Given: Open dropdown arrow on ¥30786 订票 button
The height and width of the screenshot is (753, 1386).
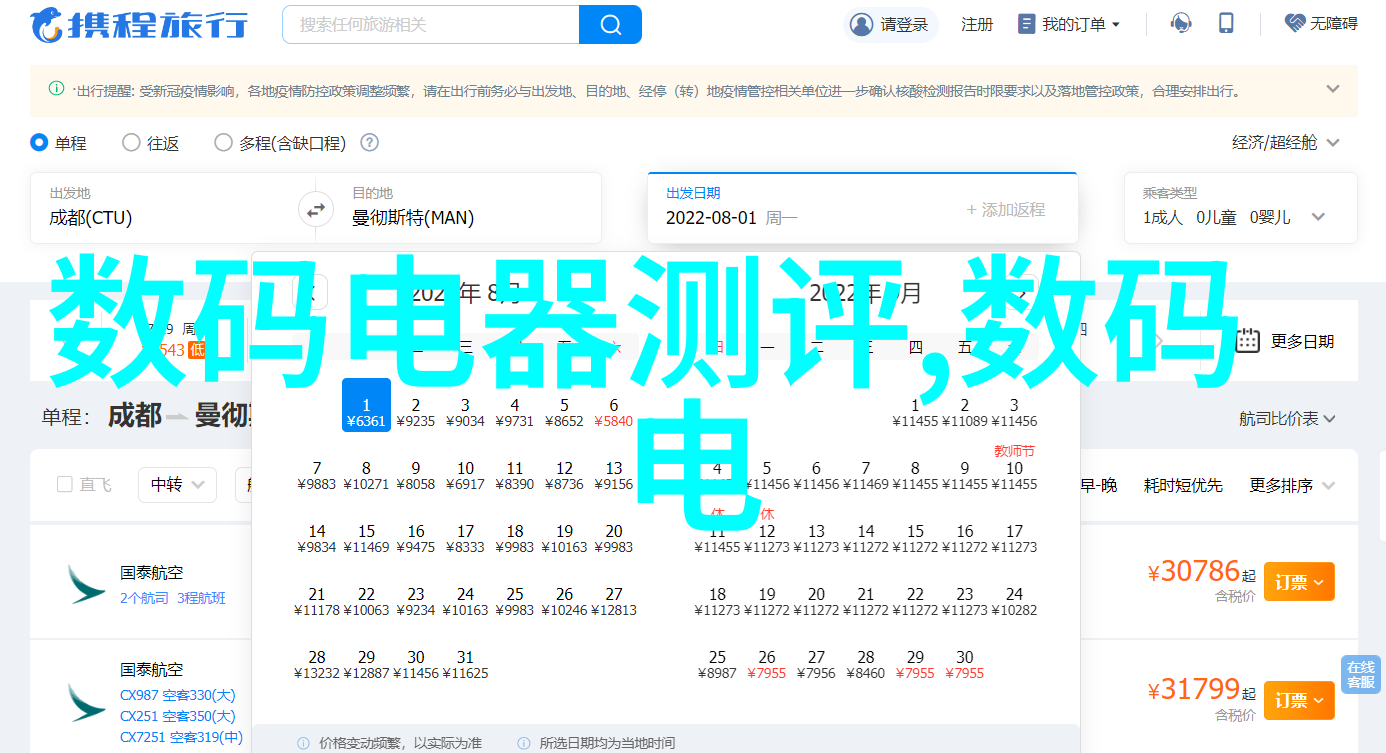Looking at the screenshot, I should [1319, 582].
